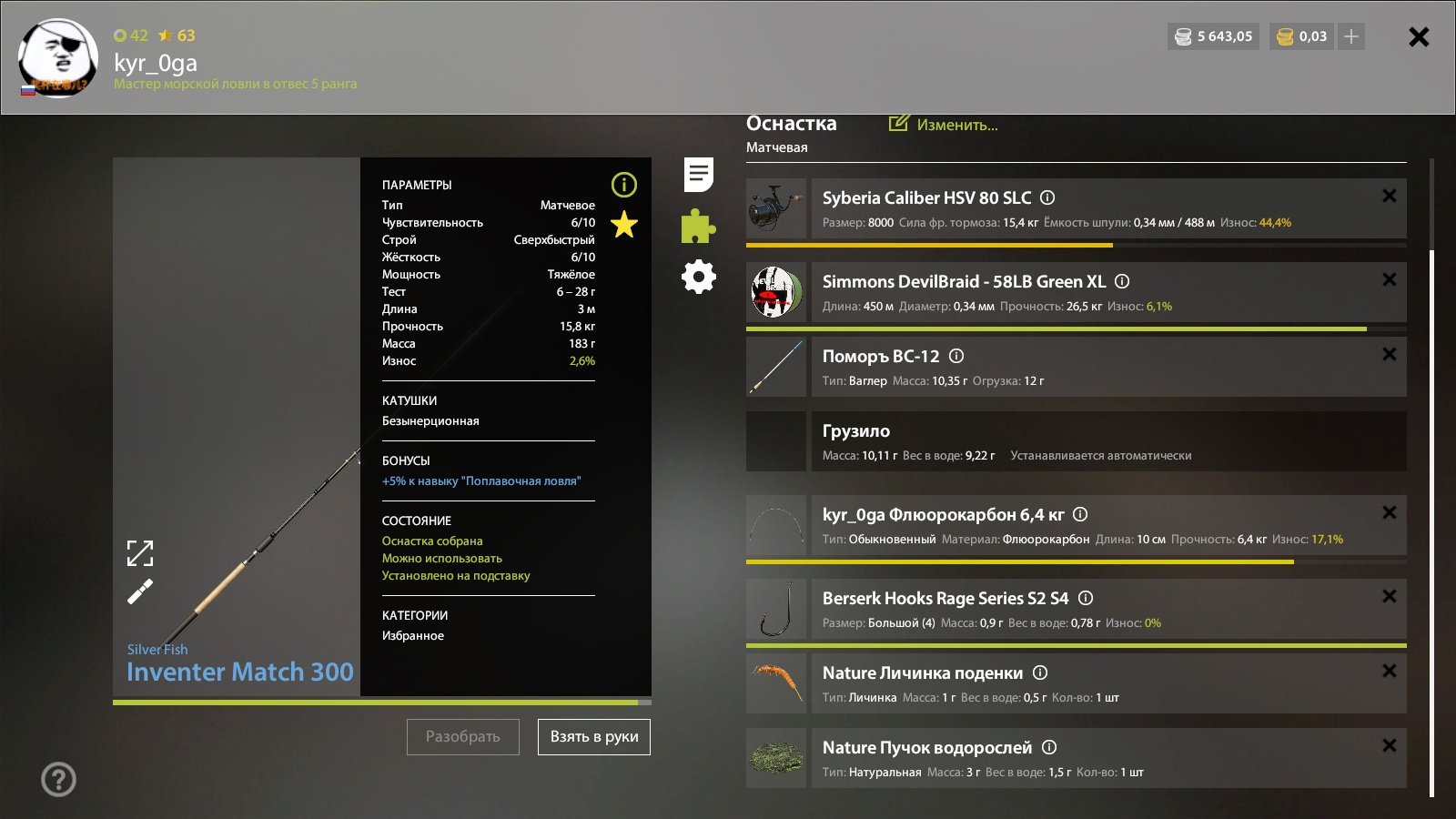Click the star rank 63 indicator
This screenshot has height=819, width=1456.
point(177,35)
